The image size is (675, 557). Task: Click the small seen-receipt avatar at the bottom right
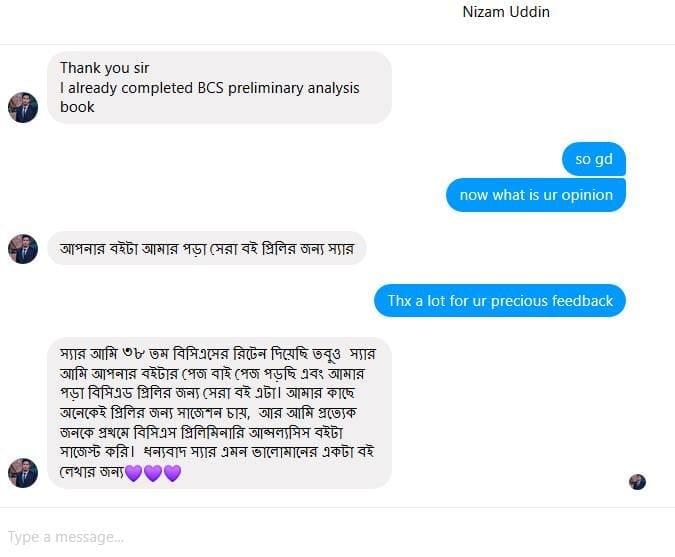point(637,482)
